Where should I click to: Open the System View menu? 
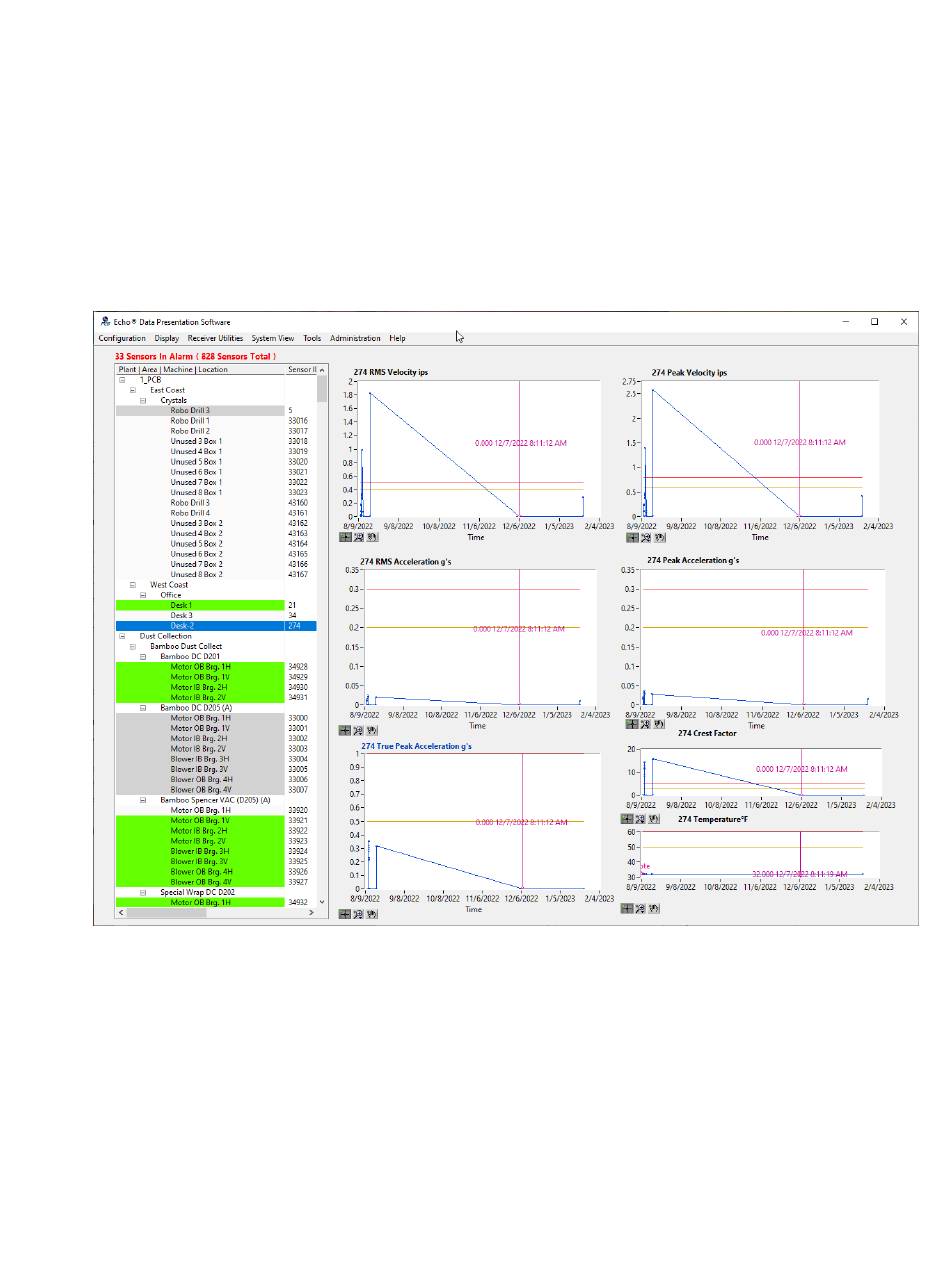[273, 338]
